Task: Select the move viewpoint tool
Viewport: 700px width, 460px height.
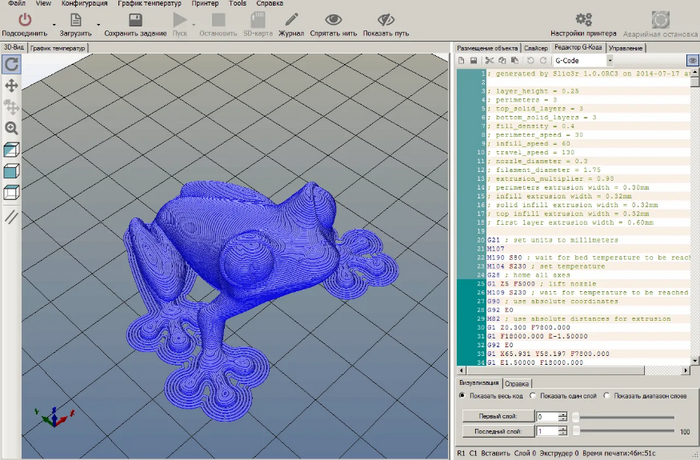Action: [12, 86]
